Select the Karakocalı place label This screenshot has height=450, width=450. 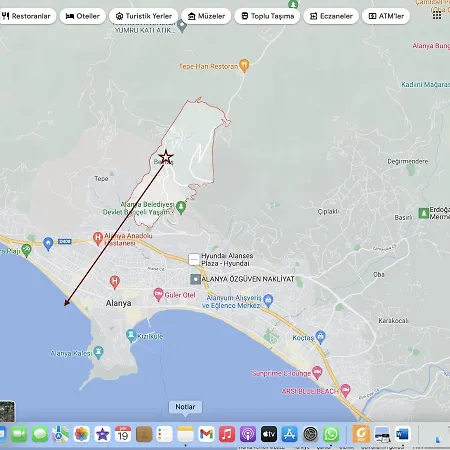(x=393, y=321)
